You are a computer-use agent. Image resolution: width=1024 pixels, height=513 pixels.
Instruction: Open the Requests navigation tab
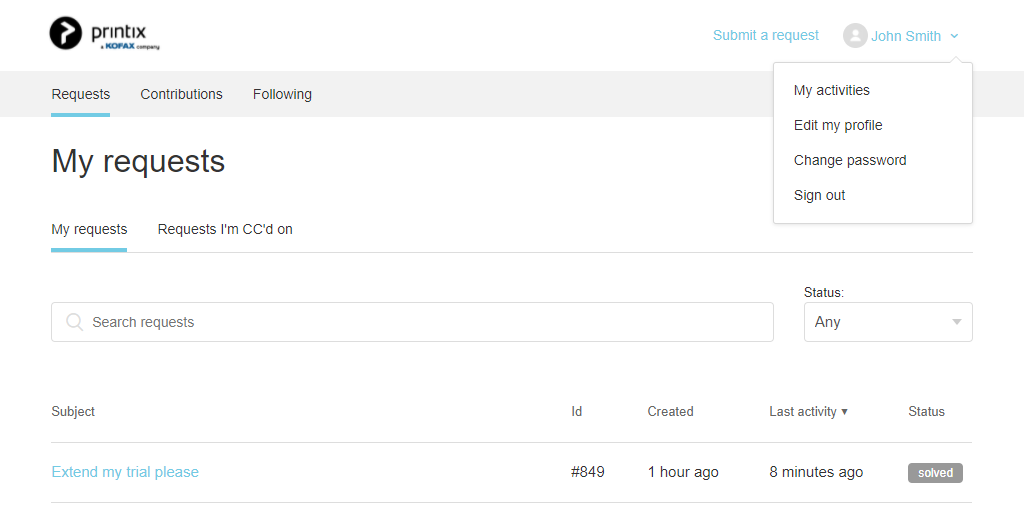81,94
